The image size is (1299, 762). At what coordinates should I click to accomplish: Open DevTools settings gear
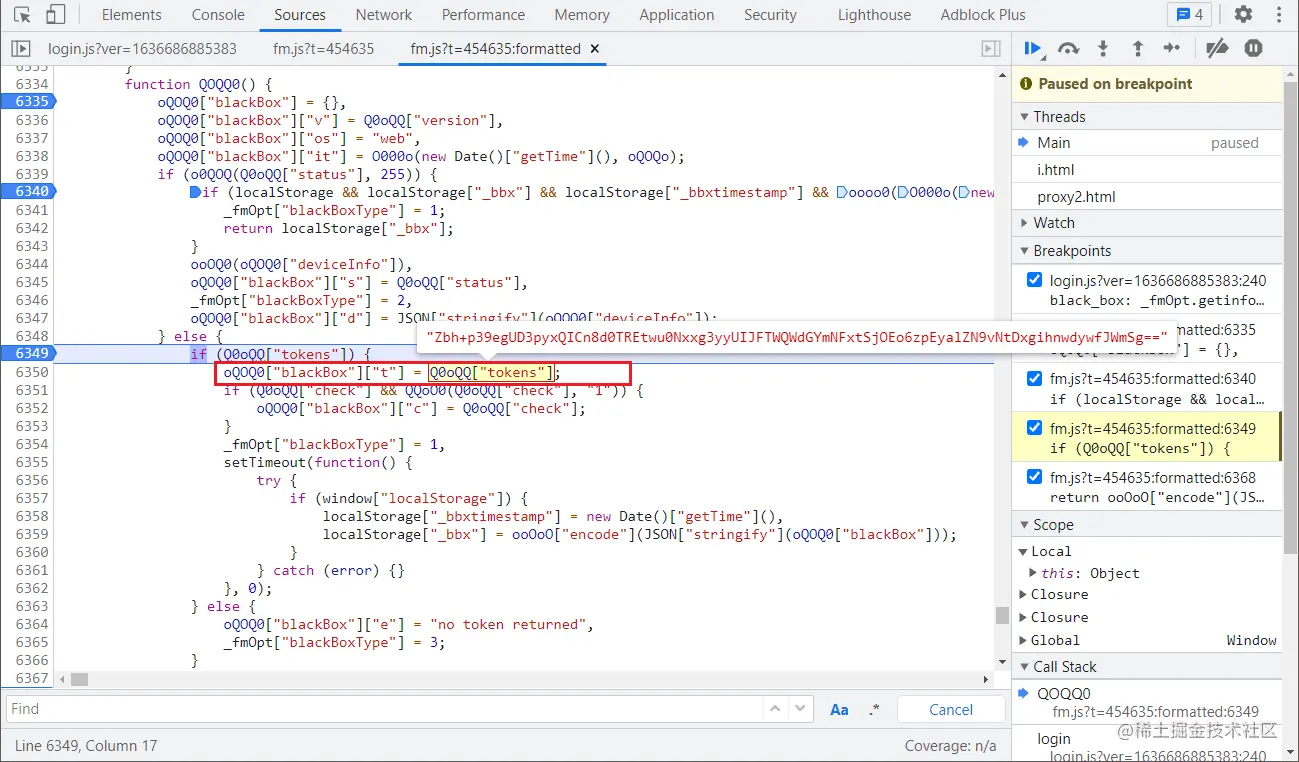pos(1243,15)
